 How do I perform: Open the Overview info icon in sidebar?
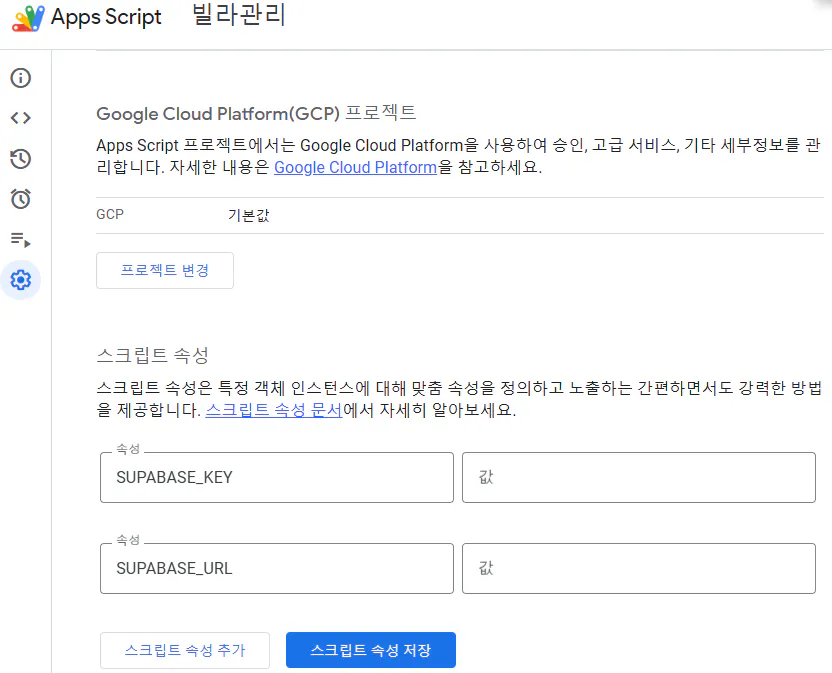[20, 78]
